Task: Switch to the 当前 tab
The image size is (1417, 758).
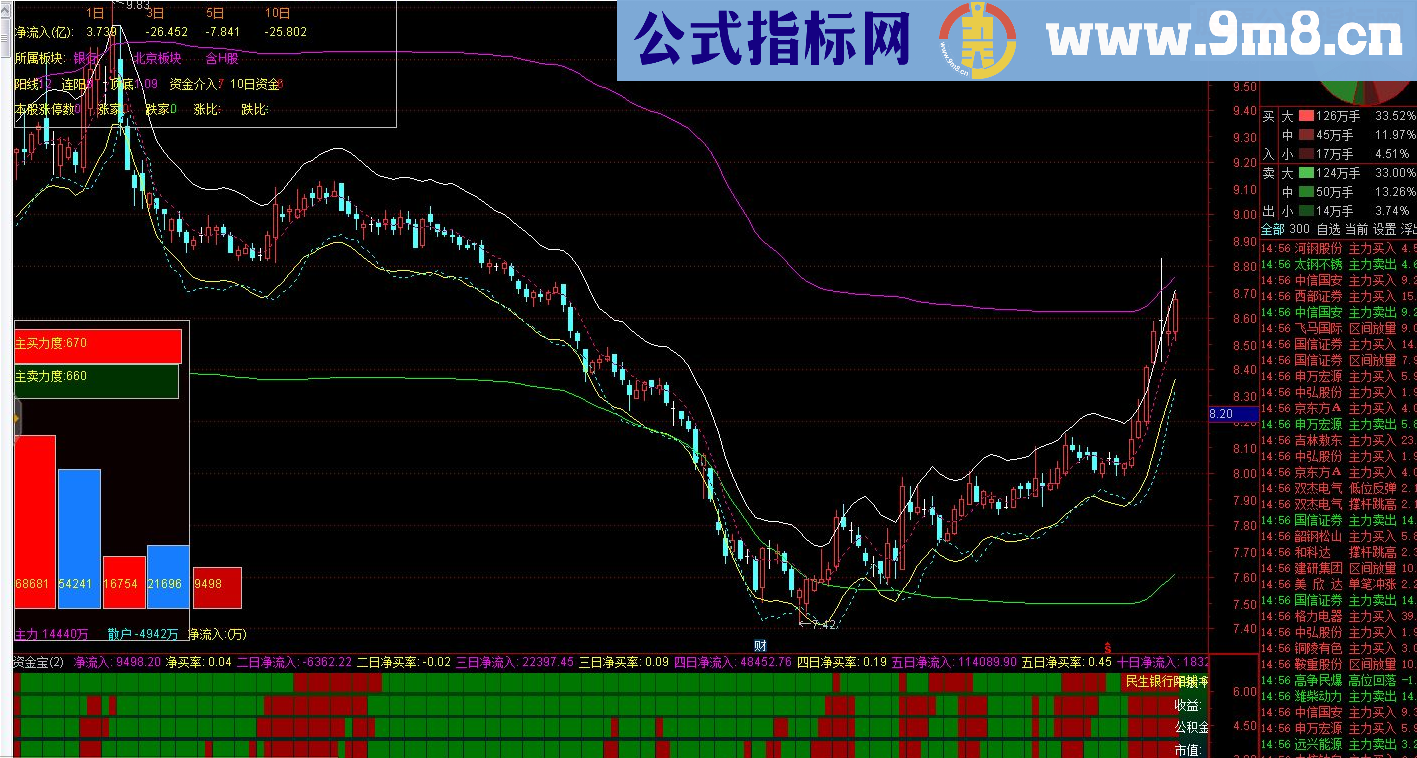Action: (1356, 228)
